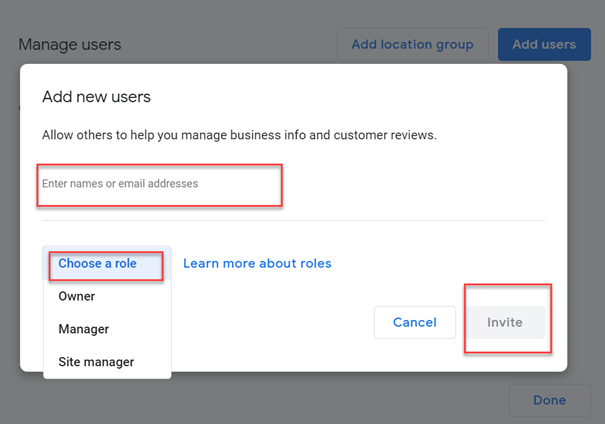Select Owner from the role list

point(77,297)
